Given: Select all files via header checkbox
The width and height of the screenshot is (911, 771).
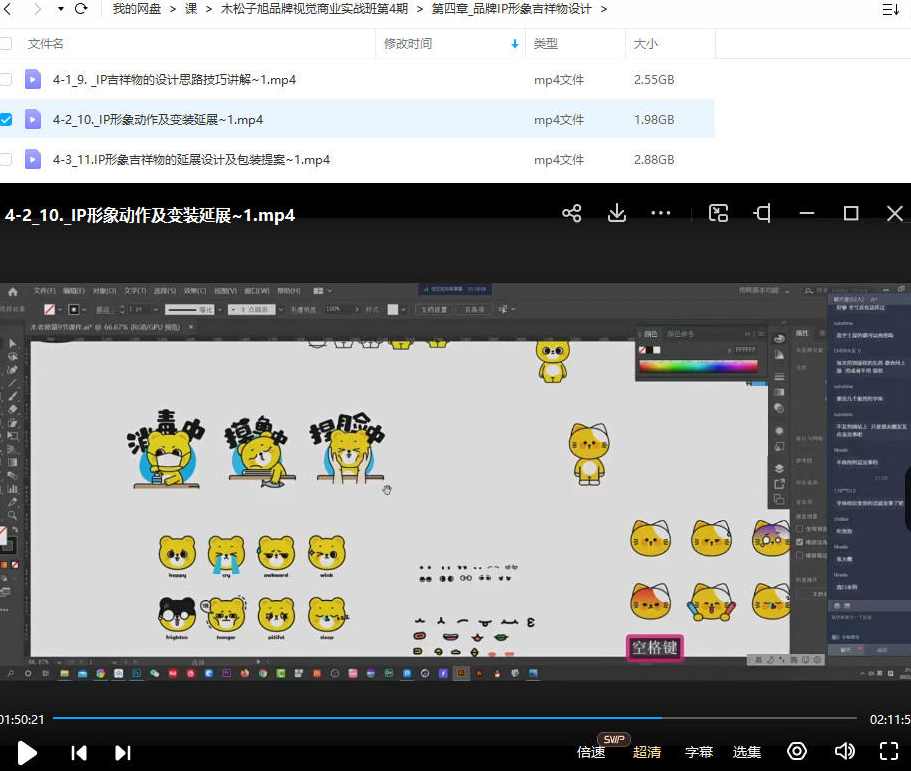Looking at the screenshot, I should (6, 44).
